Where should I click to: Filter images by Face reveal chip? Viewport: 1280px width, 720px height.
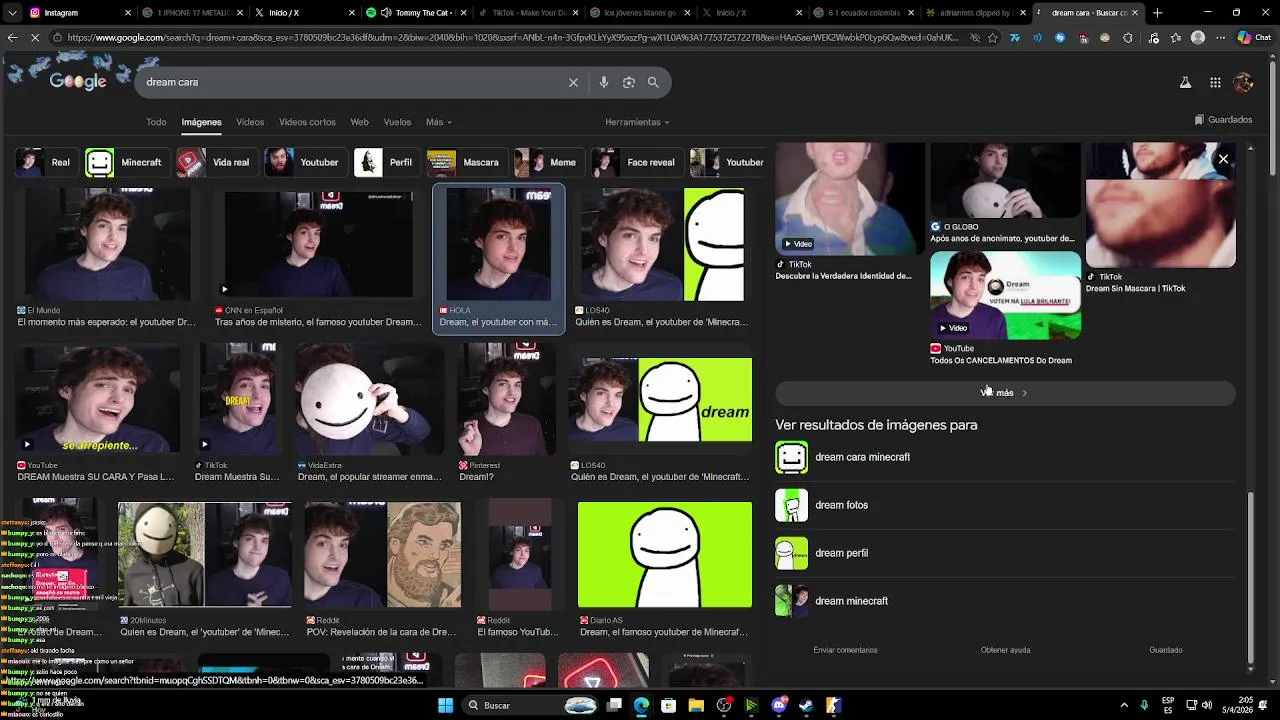(x=636, y=162)
